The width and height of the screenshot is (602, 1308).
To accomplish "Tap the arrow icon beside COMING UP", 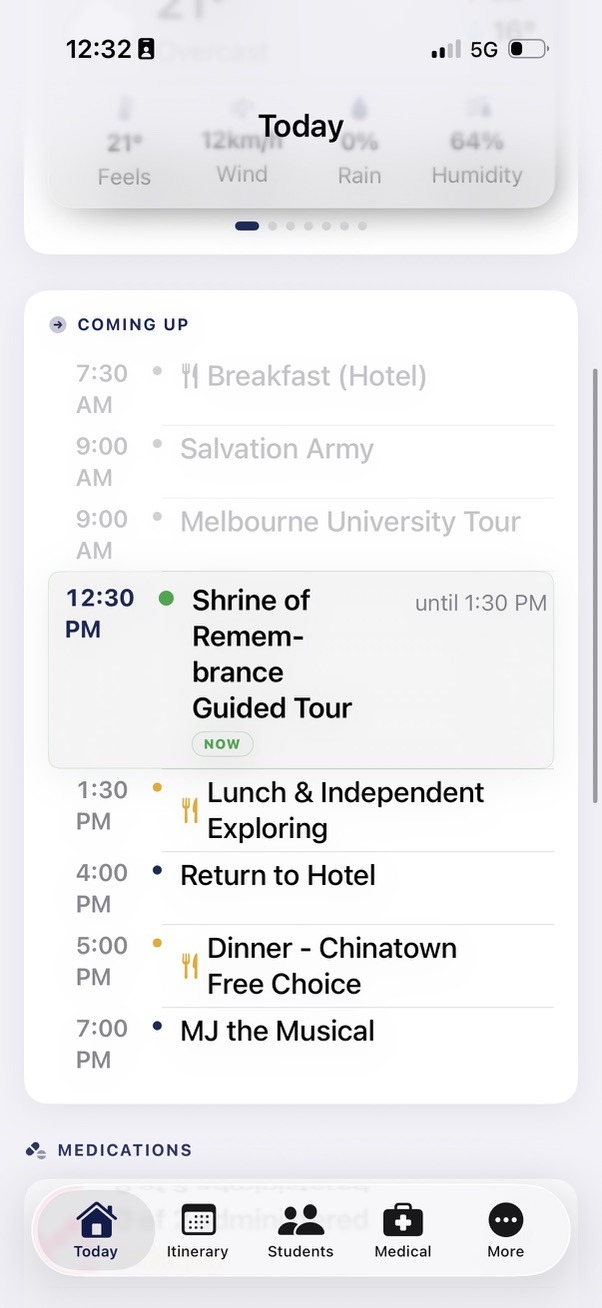I will pos(55,324).
